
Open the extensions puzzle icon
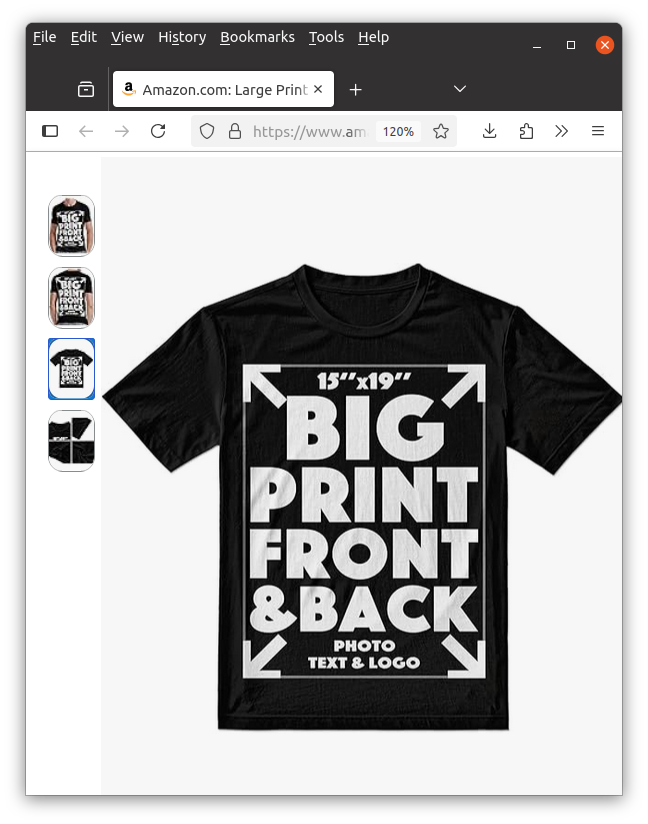point(526,131)
